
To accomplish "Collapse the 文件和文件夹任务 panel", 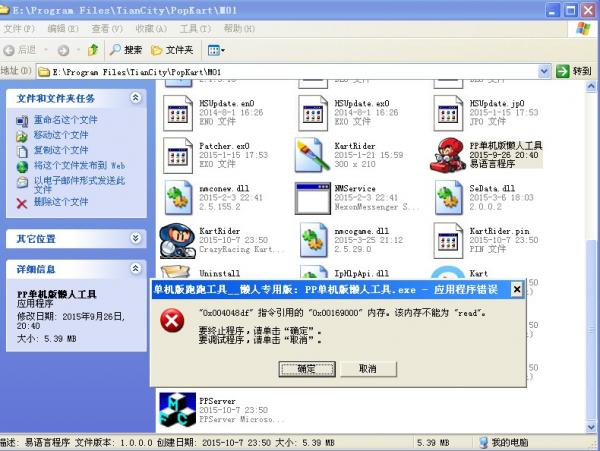I will coord(135,98).
